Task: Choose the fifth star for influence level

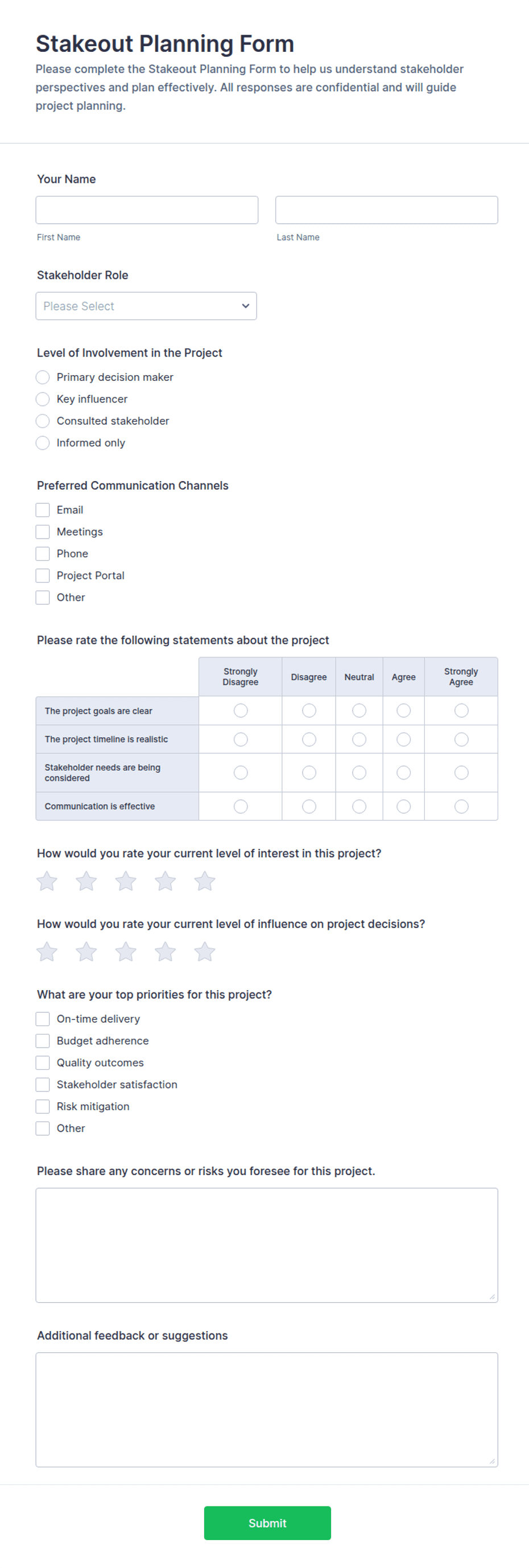Action: [x=205, y=951]
